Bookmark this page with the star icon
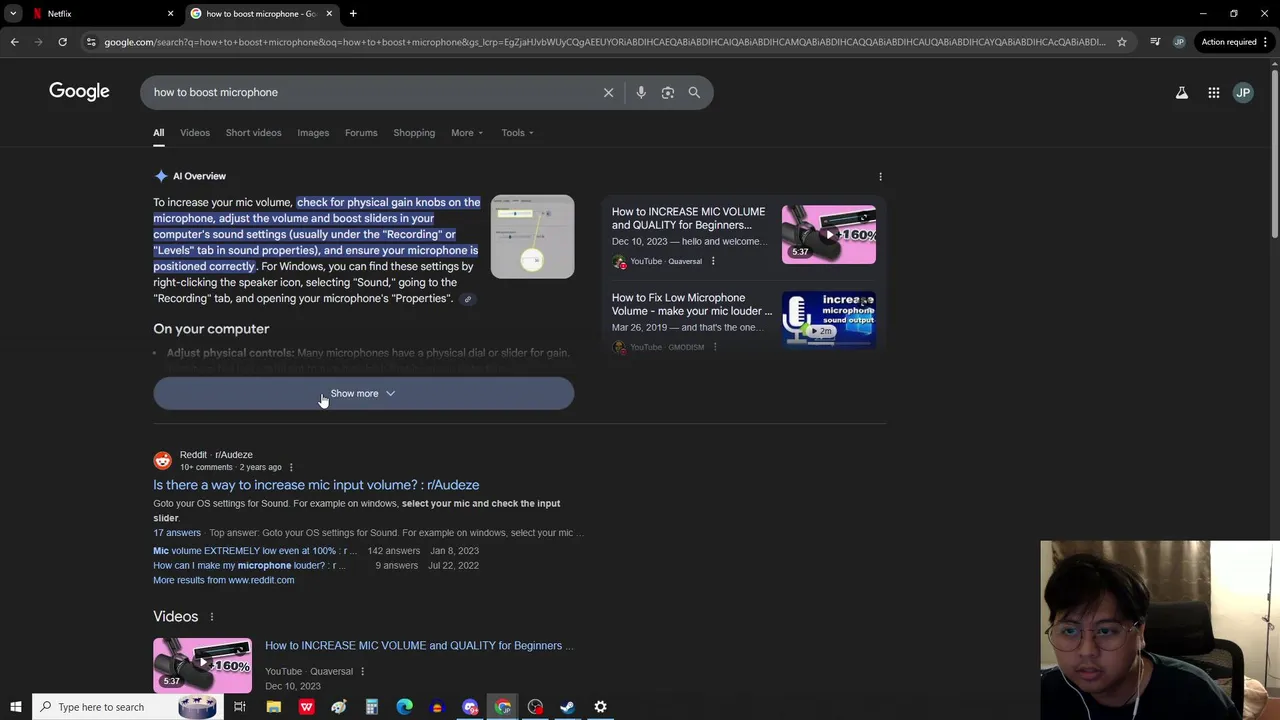The image size is (1280, 720). (1122, 42)
